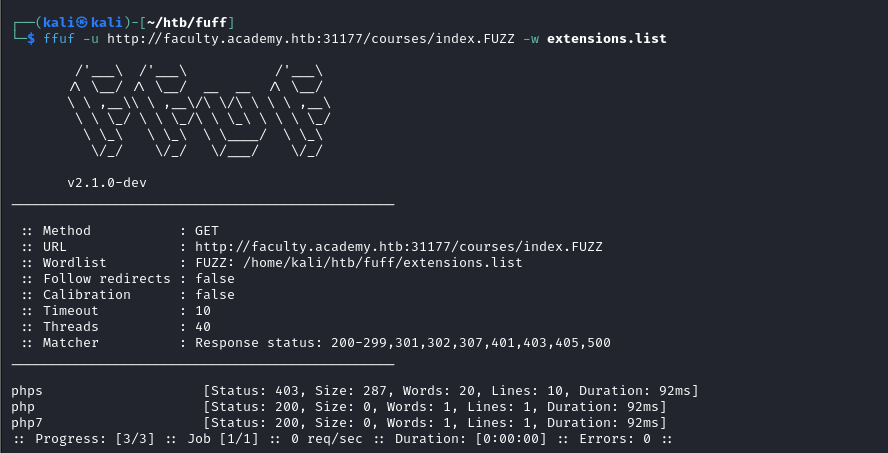Click the Follow redirects false value
Image resolution: width=888 pixels, height=453 pixels.
coord(215,278)
